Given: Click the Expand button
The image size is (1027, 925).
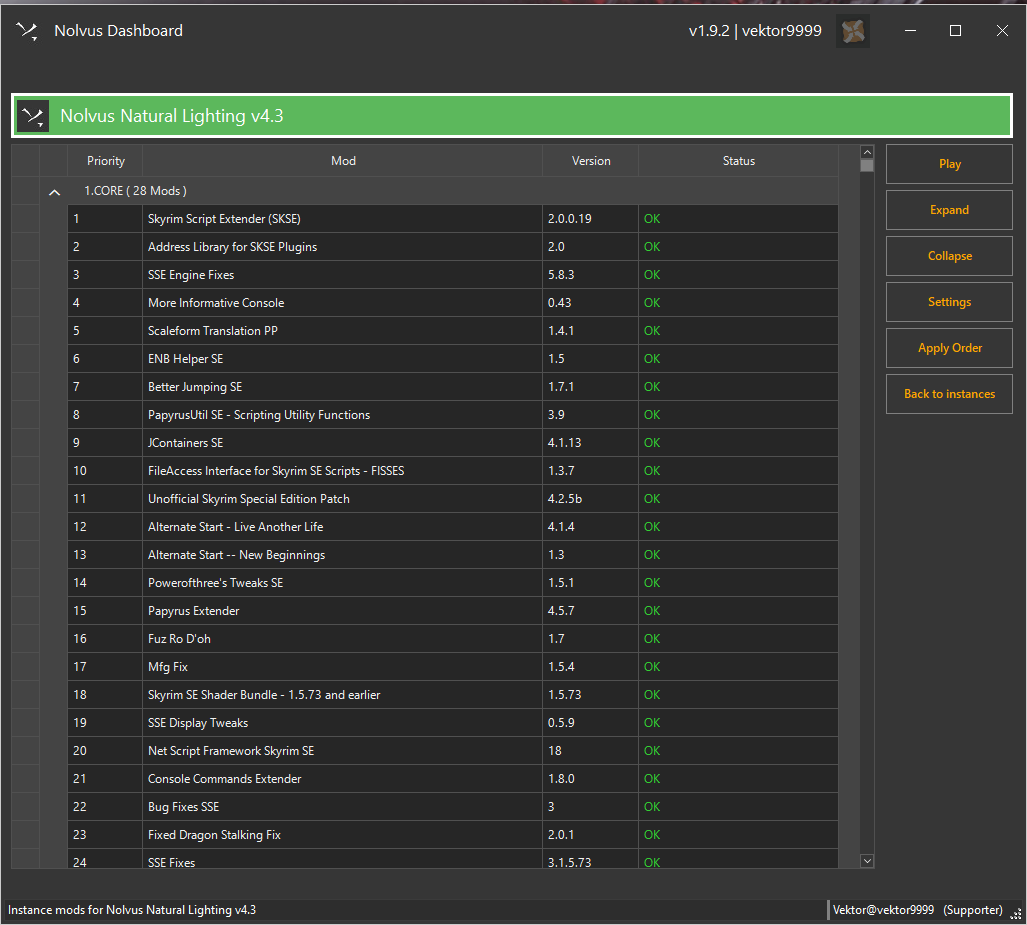Looking at the screenshot, I should [949, 210].
